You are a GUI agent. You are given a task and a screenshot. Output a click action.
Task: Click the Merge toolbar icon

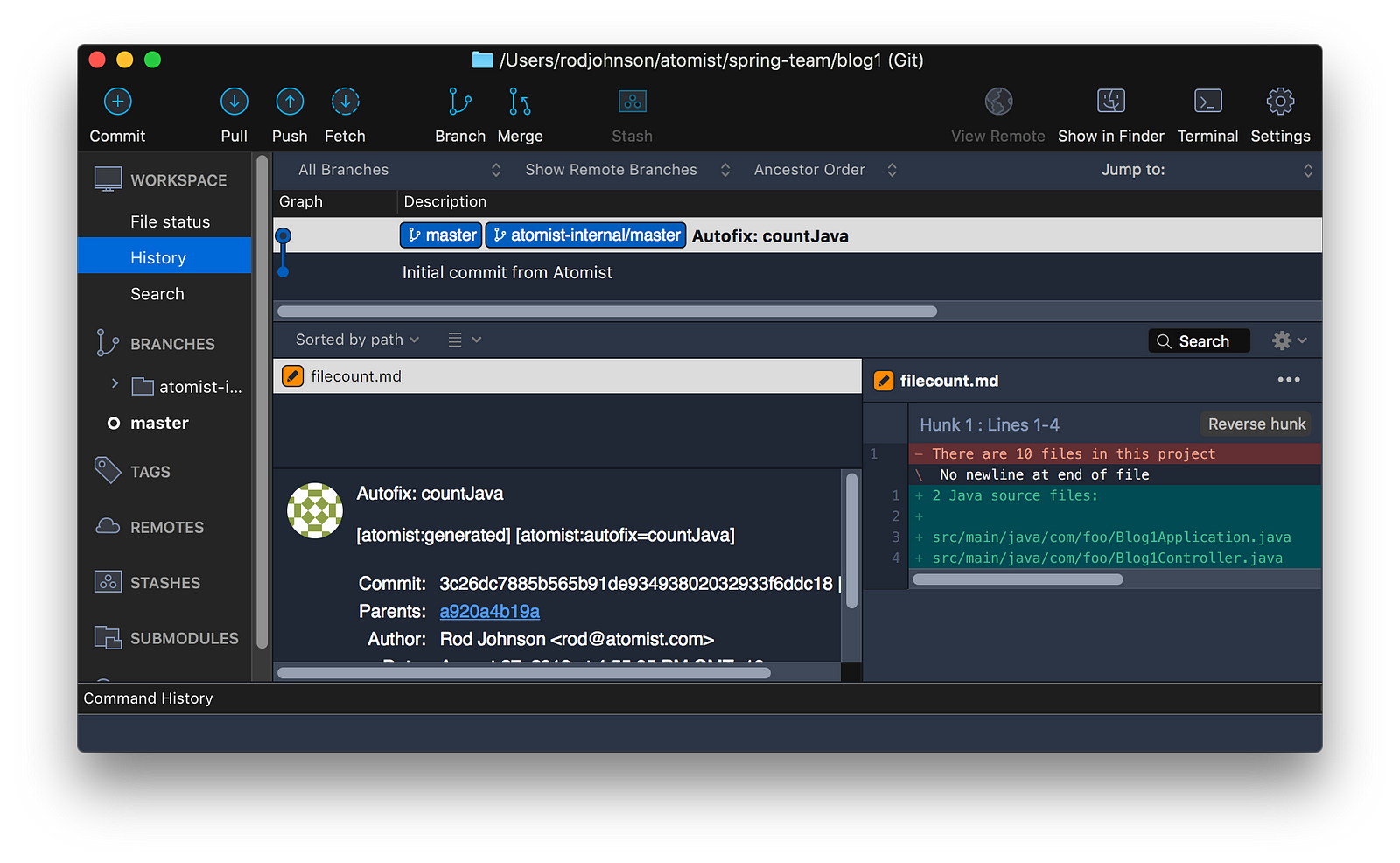520,102
